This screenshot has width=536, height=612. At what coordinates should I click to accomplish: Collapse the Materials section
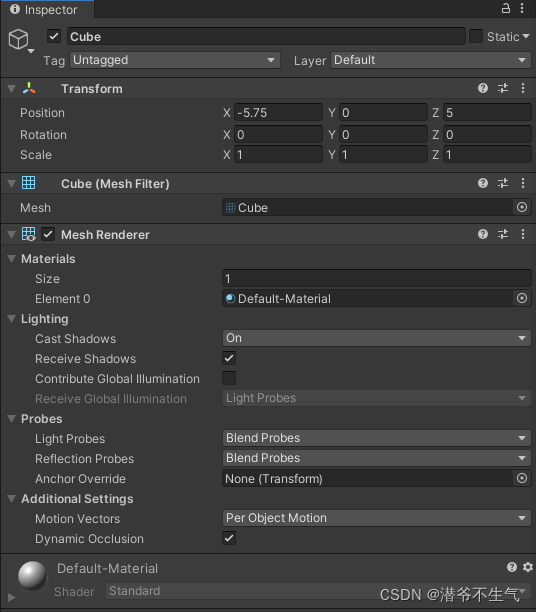(12, 259)
